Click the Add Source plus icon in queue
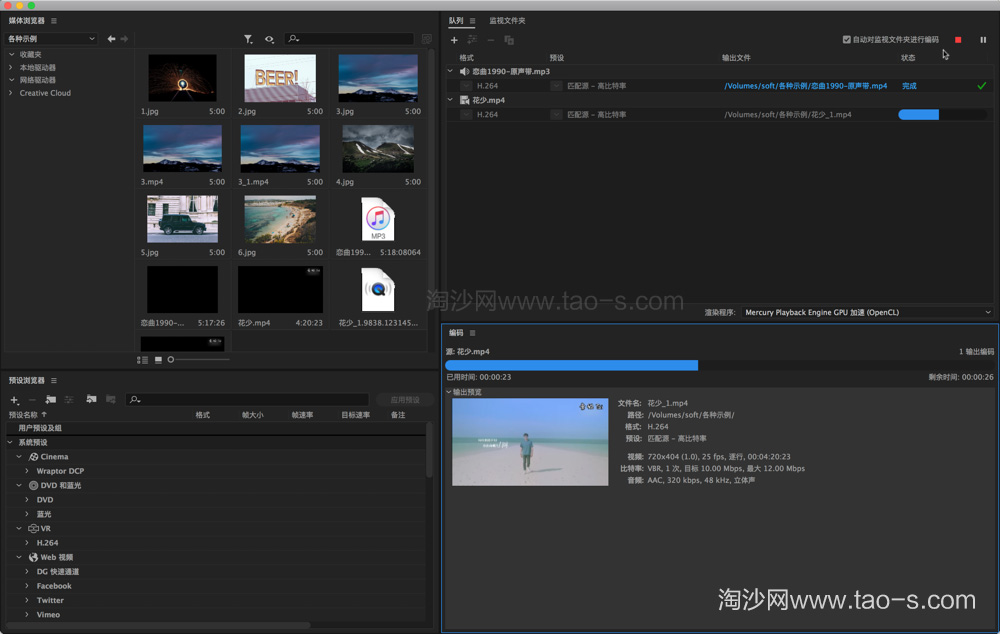 (x=454, y=40)
